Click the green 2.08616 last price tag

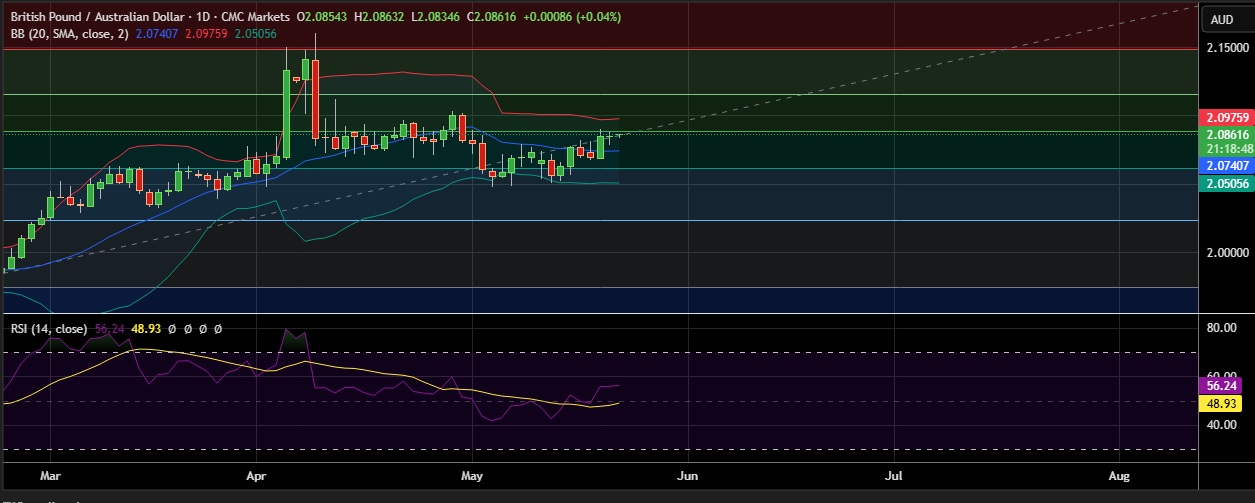[1226, 134]
